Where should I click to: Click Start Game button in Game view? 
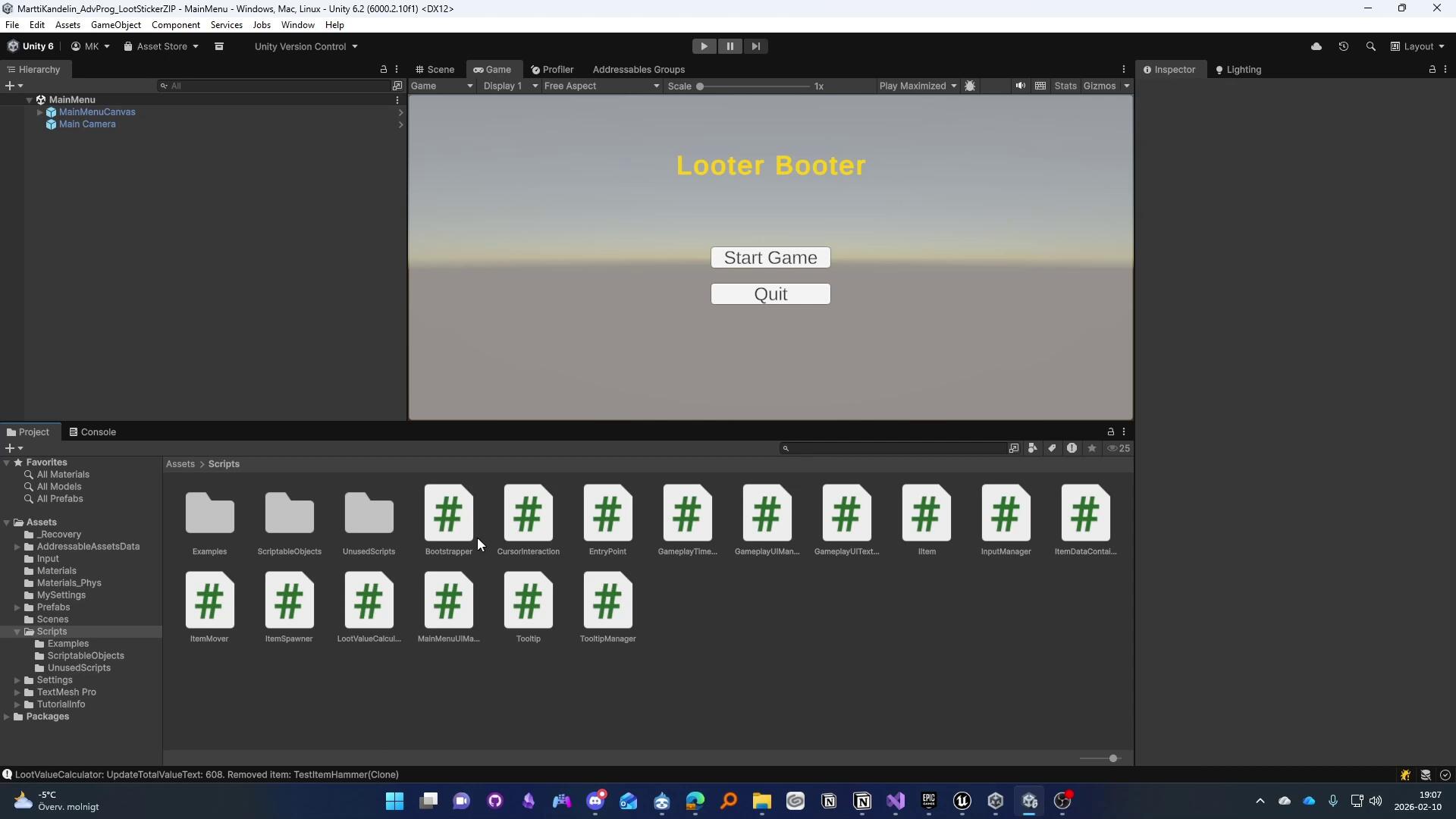(x=770, y=258)
